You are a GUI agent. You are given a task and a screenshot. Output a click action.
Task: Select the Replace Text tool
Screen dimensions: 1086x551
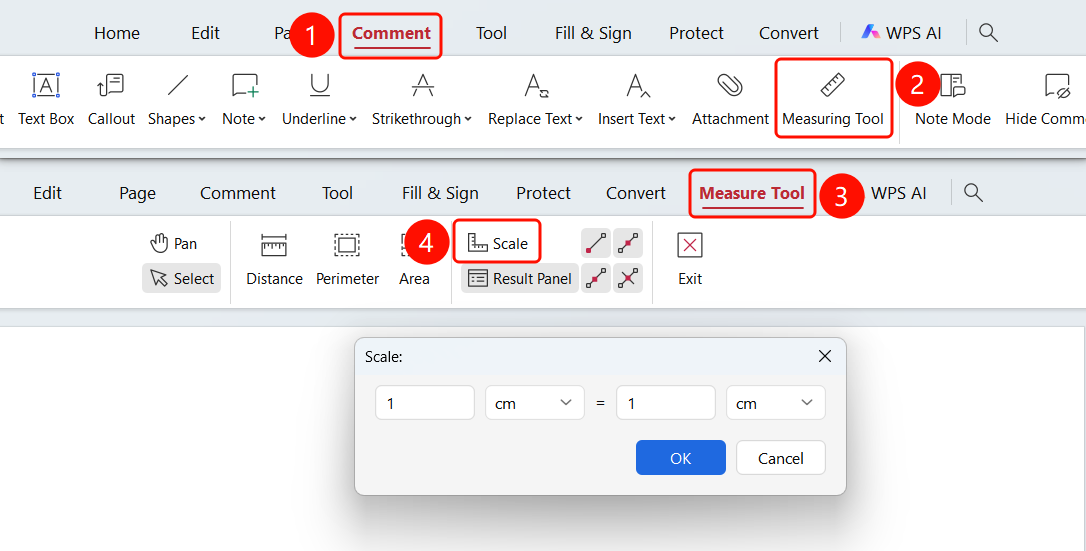tap(535, 100)
